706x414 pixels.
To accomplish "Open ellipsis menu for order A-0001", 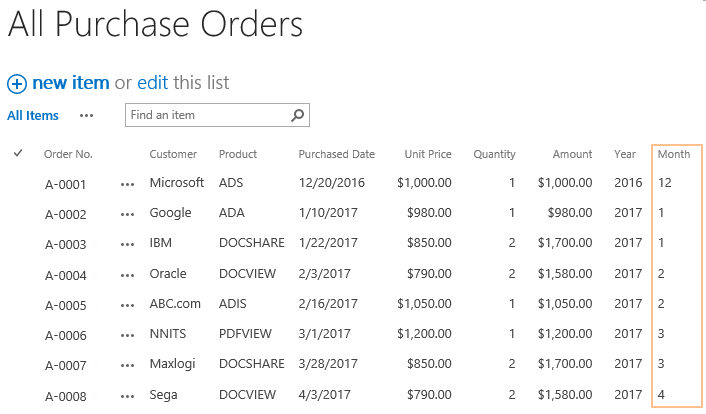I will click(127, 184).
